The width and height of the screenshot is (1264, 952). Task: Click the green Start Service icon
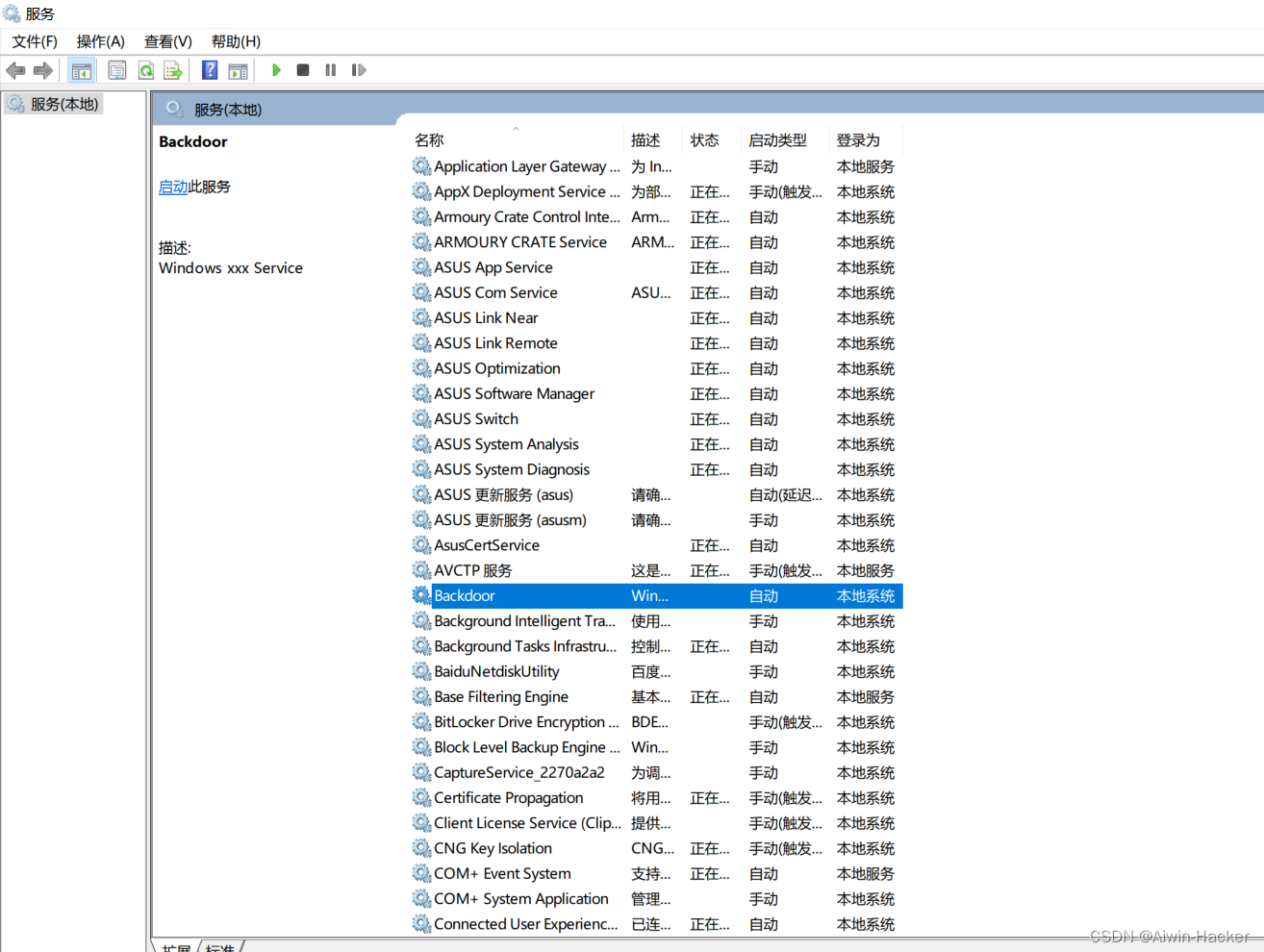point(276,70)
